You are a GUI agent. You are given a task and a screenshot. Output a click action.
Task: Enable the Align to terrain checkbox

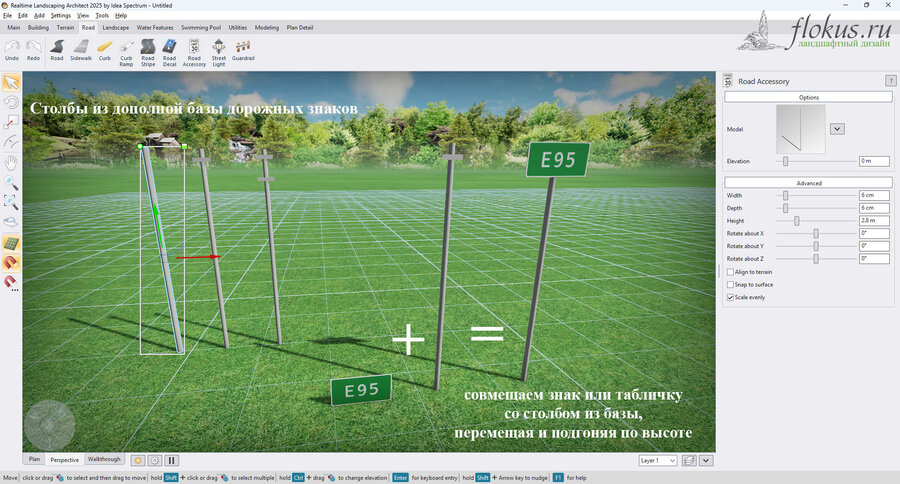[x=730, y=272]
